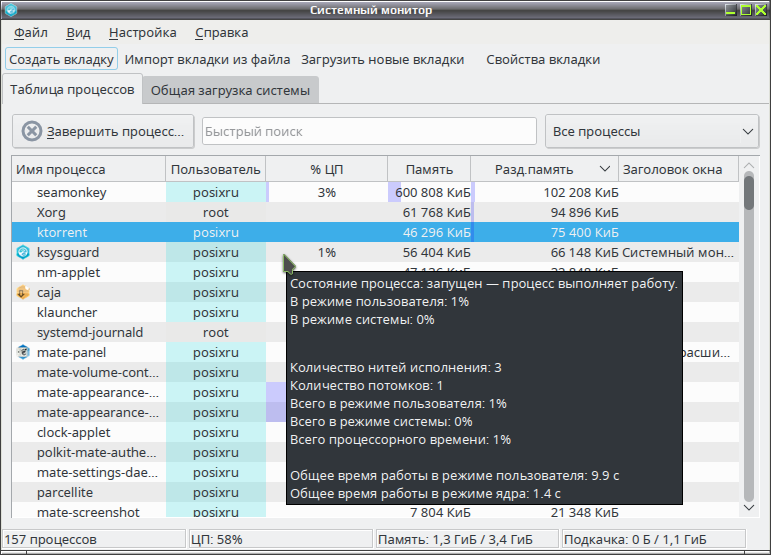Open the Все процессы dropdown
The image size is (771, 555).
tap(652, 131)
